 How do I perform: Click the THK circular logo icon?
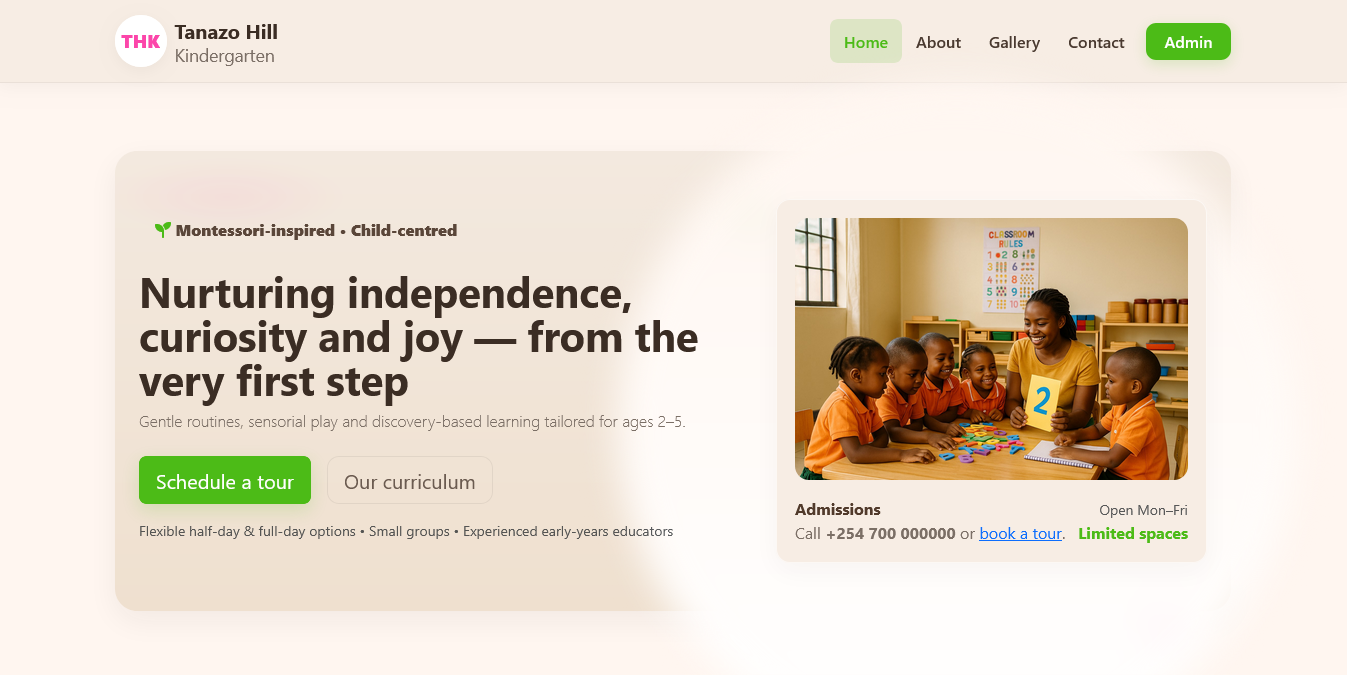coord(141,42)
